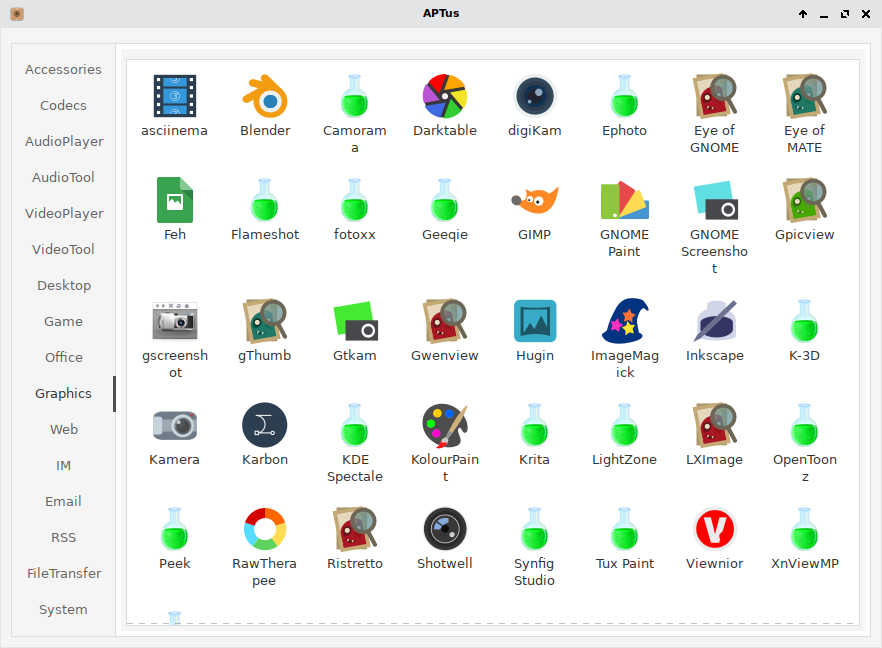
Task: Click the keep-above arrow in title bar
Action: tap(803, 14)
